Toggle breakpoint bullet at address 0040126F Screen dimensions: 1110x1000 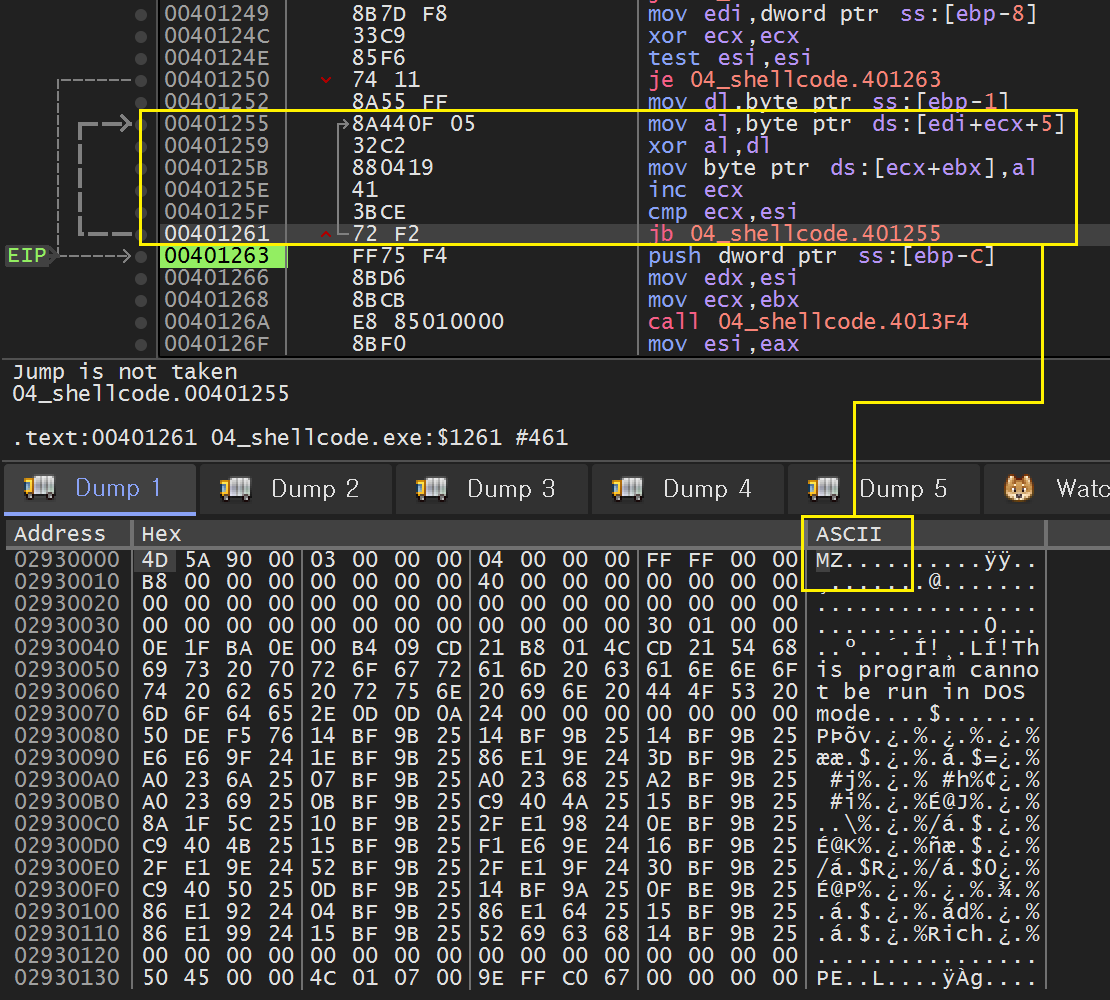[x=141, y=344]
